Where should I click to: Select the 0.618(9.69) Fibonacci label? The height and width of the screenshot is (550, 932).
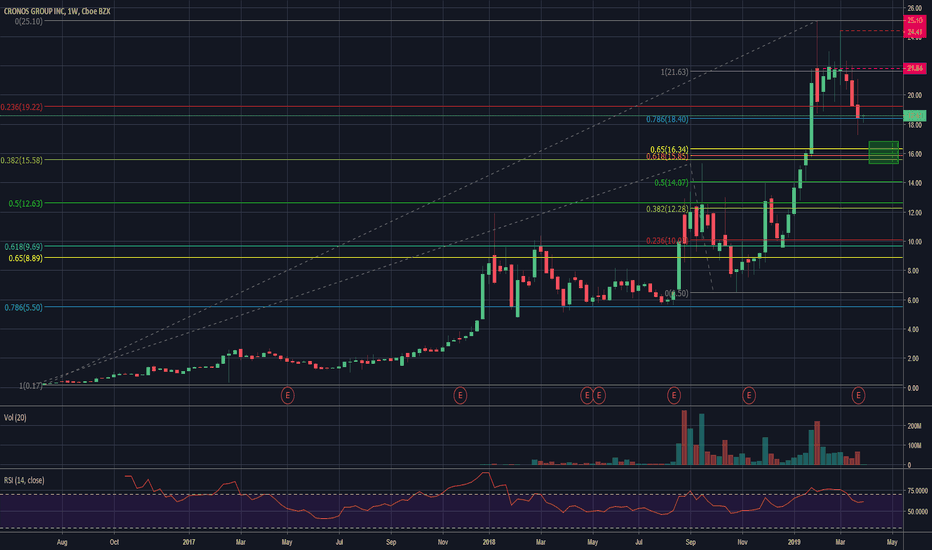[24, 247]
